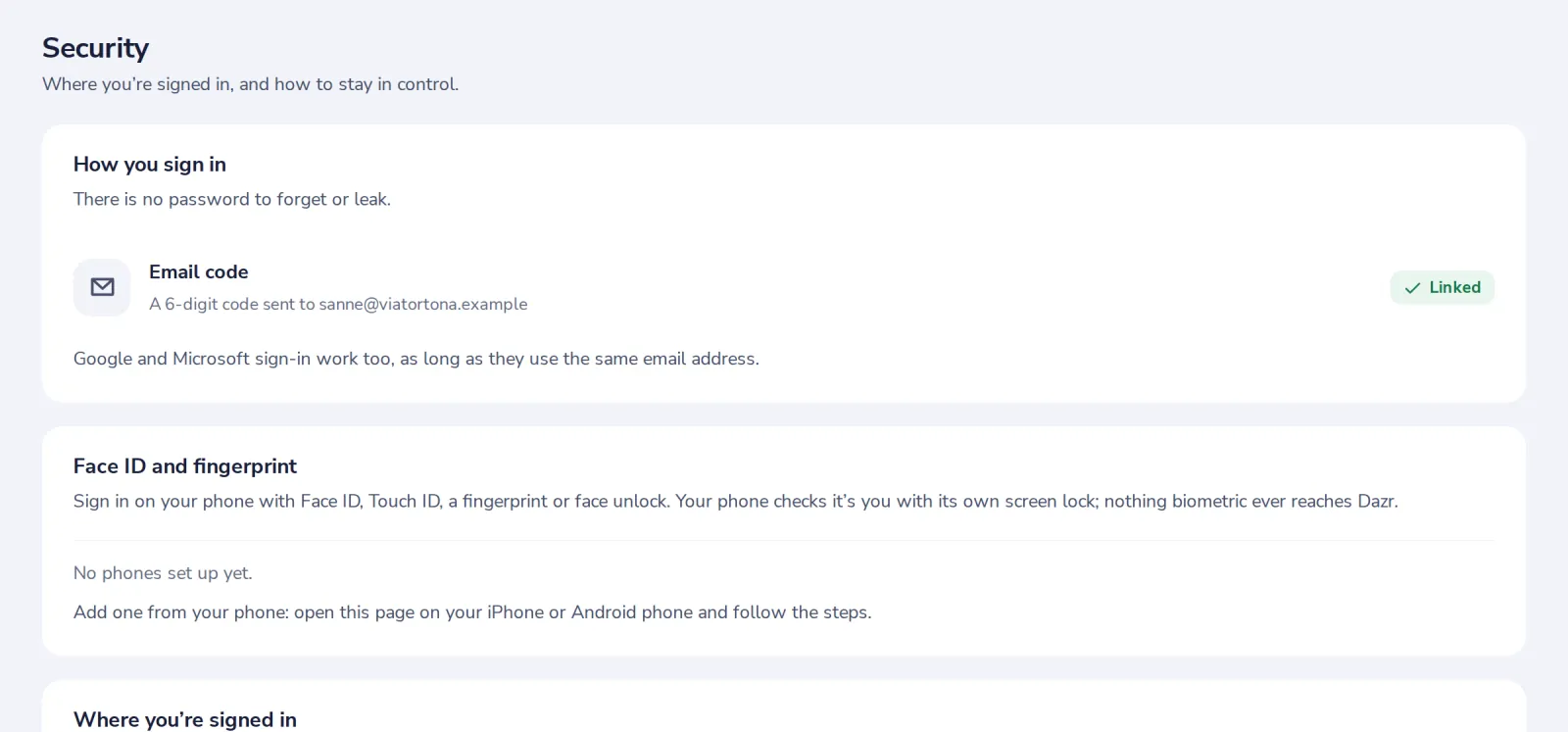Select the Security page heading
1568x732 pixels.
pyautogui.click(x=95, y=48)
